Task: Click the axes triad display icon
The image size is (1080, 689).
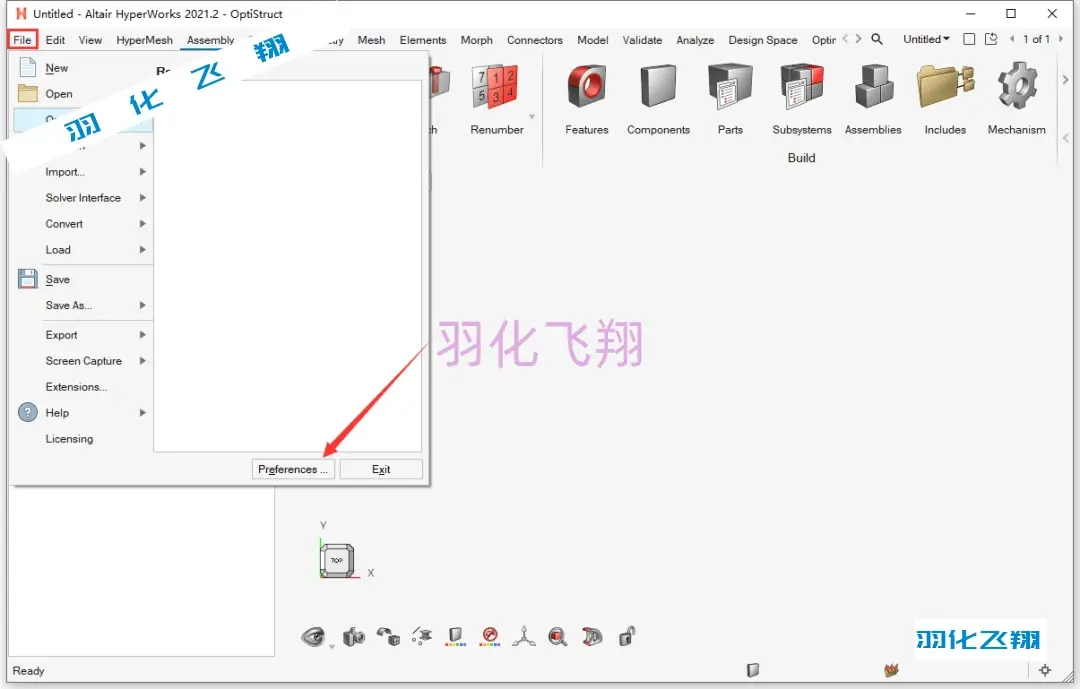Action: [x=523, y=637]
